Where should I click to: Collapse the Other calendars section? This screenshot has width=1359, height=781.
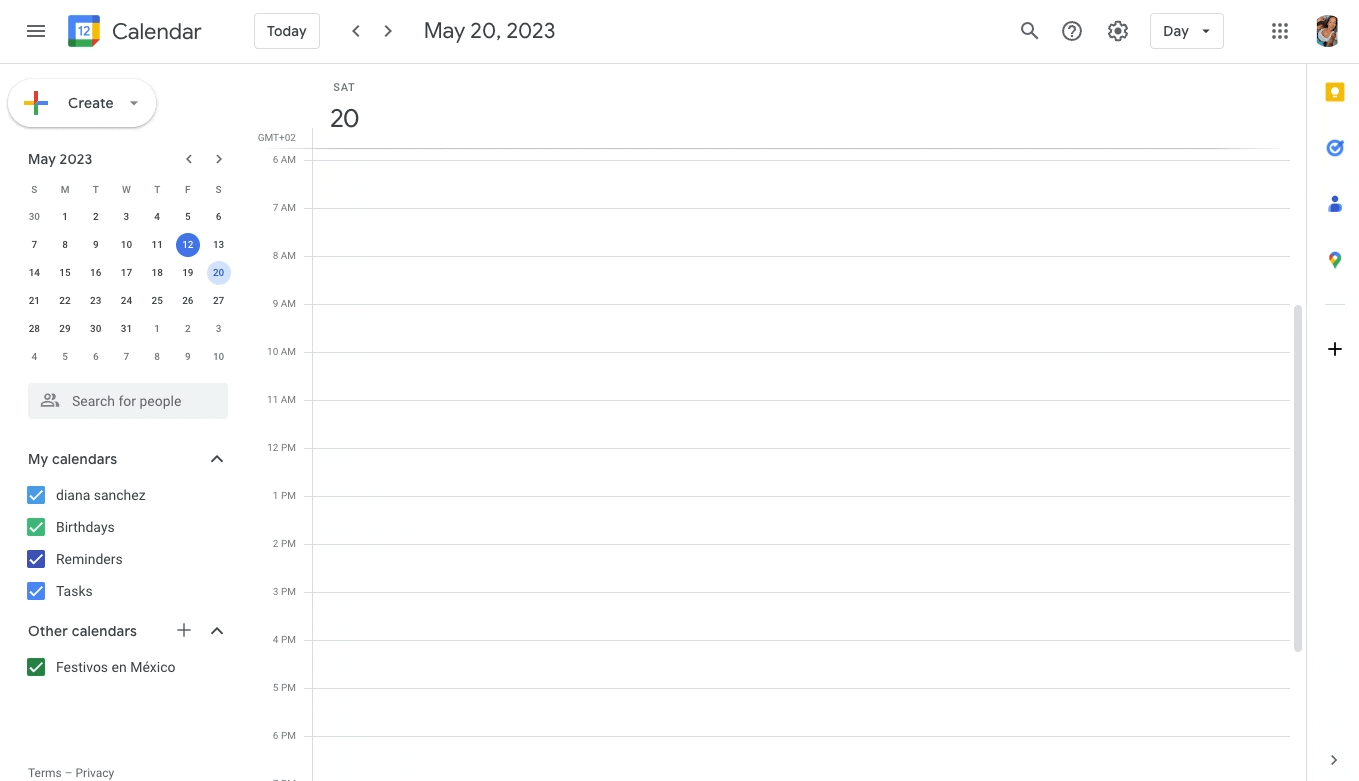point(217,631)
